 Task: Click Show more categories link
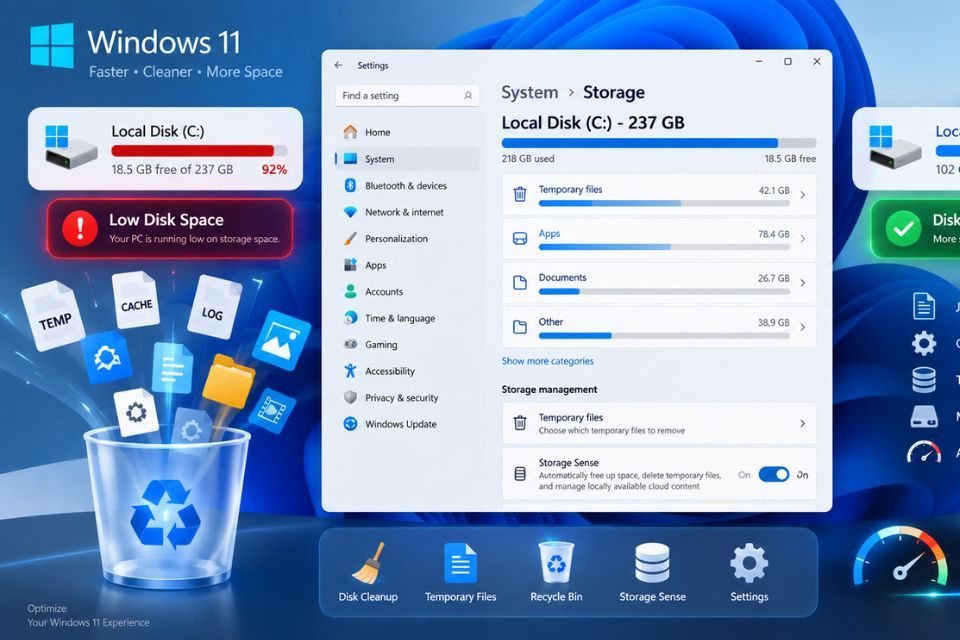click(547, 361)
